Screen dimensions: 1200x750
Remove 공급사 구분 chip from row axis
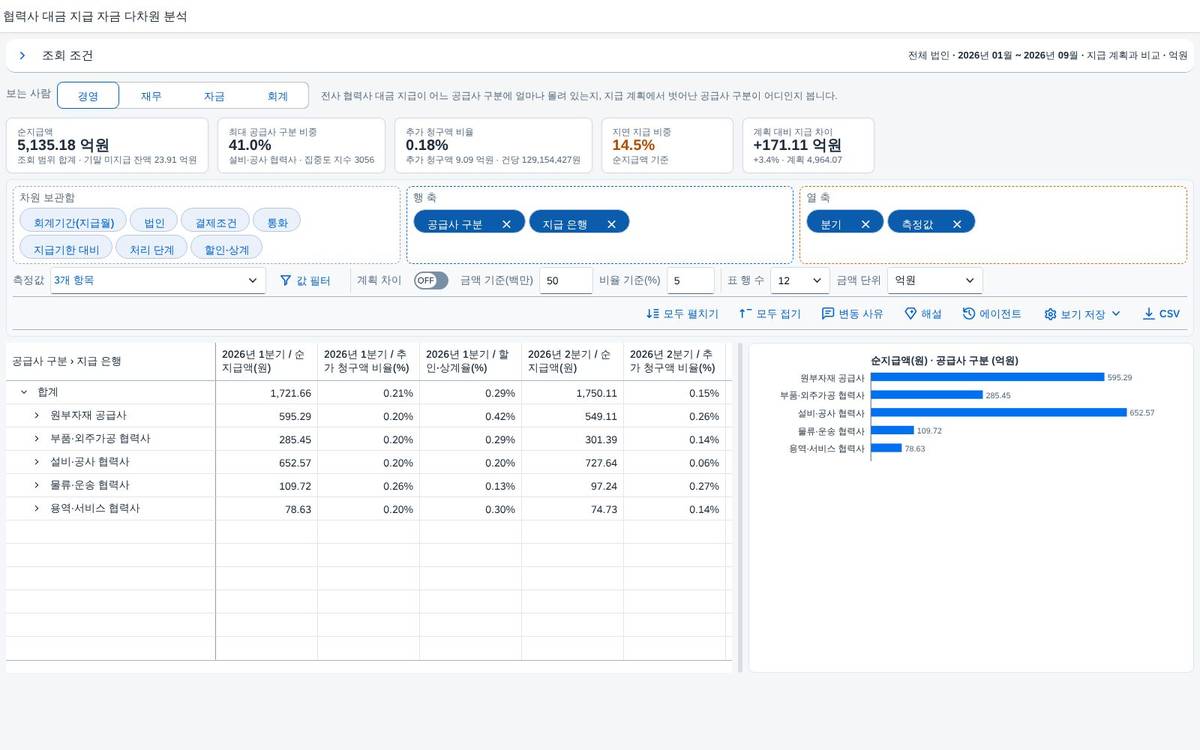pos(506,225)
